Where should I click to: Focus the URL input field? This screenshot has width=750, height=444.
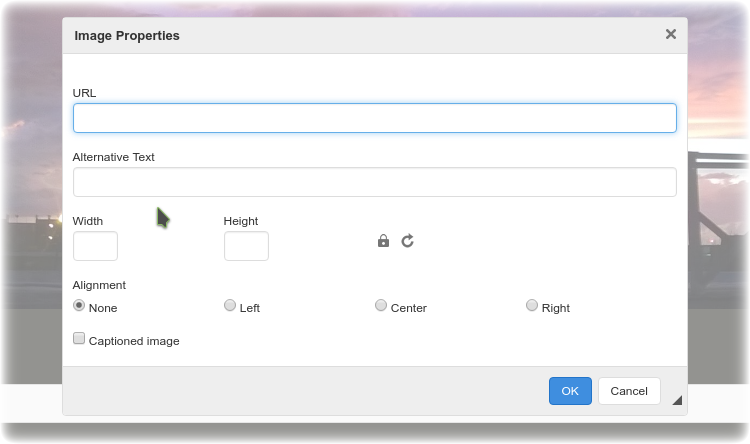[x=375, y=118]
